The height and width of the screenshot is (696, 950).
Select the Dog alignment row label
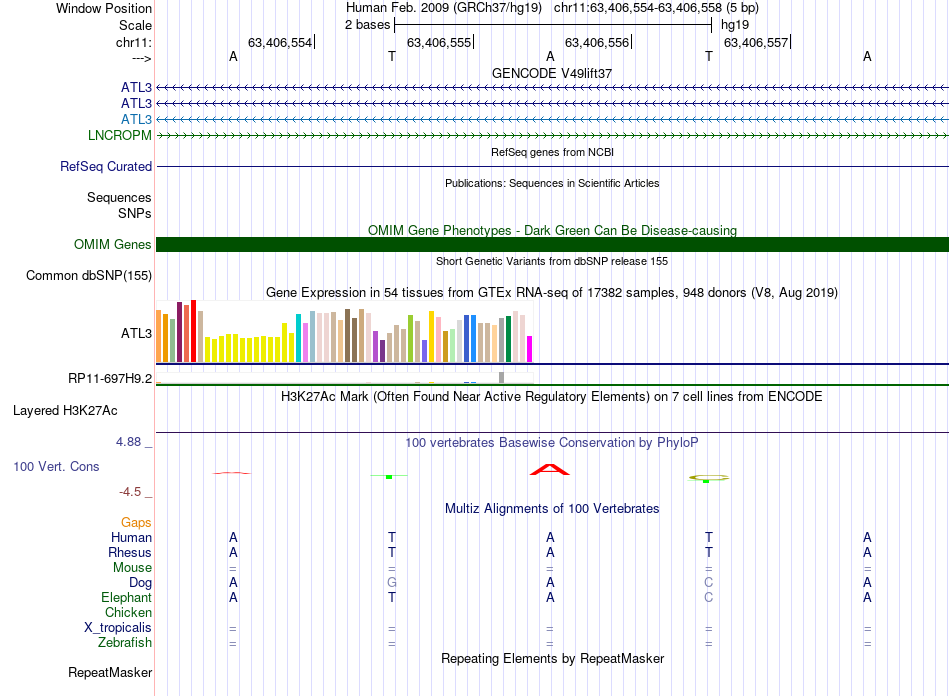(140, 583)
